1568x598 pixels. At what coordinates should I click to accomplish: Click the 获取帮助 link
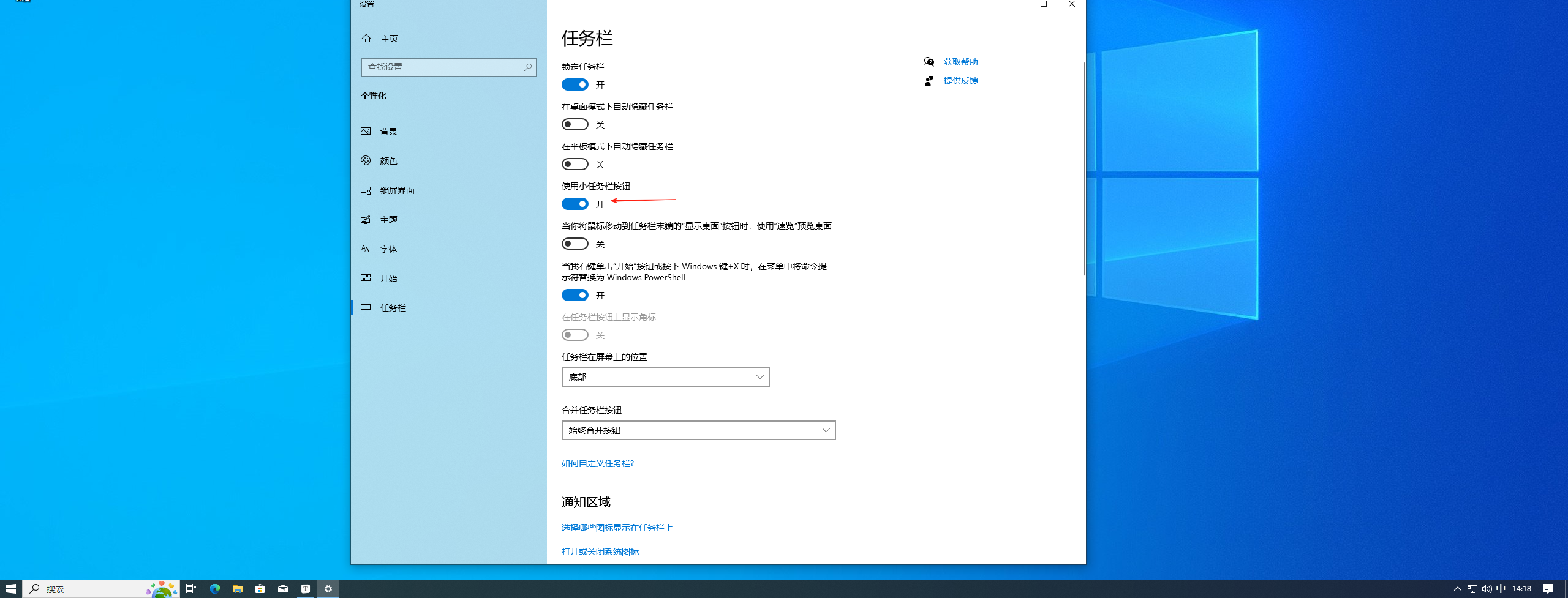tap(960, 62)
